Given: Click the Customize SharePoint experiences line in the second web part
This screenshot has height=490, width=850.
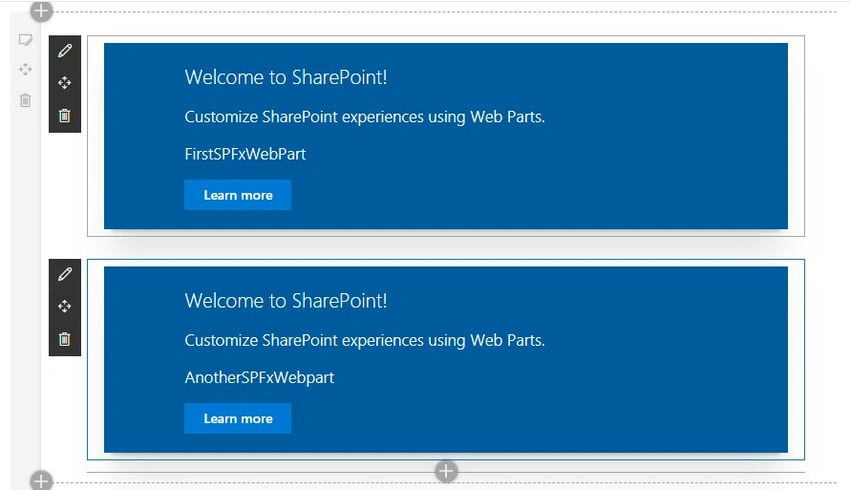Looking at the screenshot, I should click(364, 340).
